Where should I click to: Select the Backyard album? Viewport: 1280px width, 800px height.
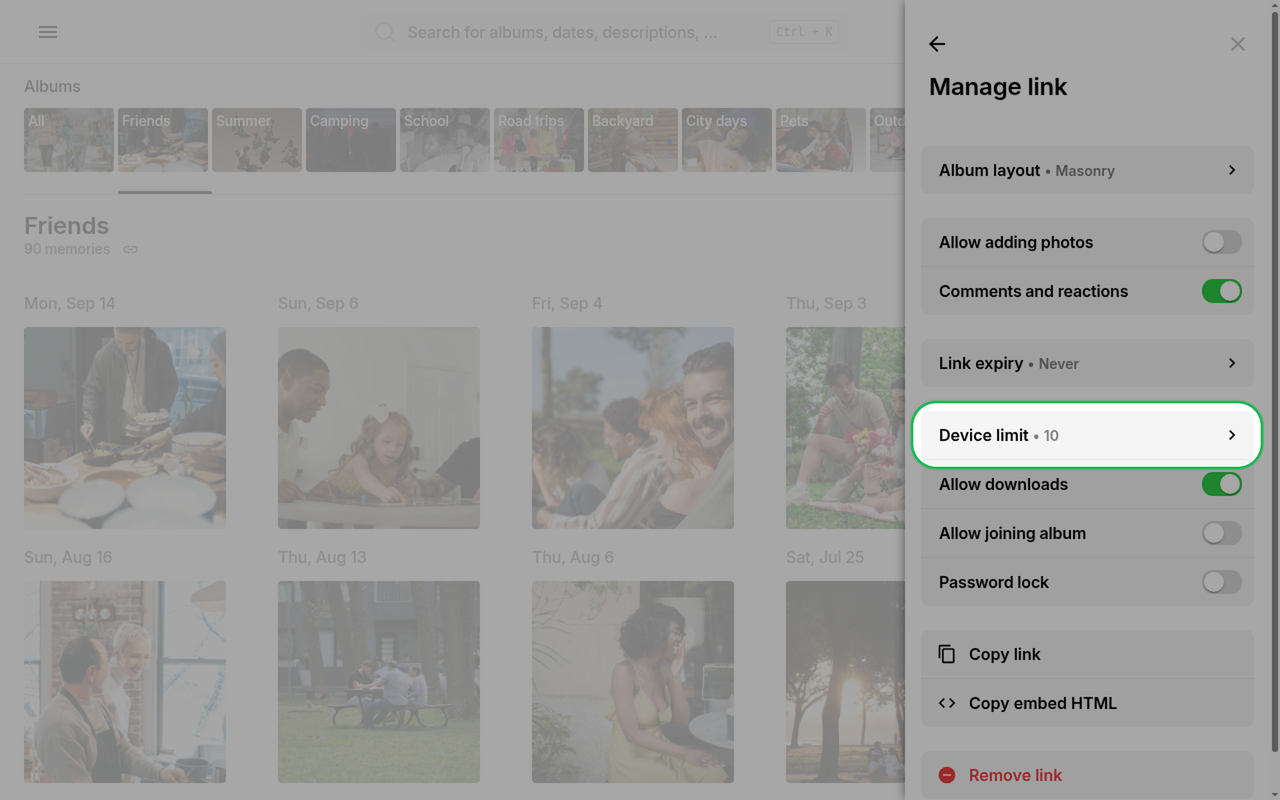click(x=633, y=140)
